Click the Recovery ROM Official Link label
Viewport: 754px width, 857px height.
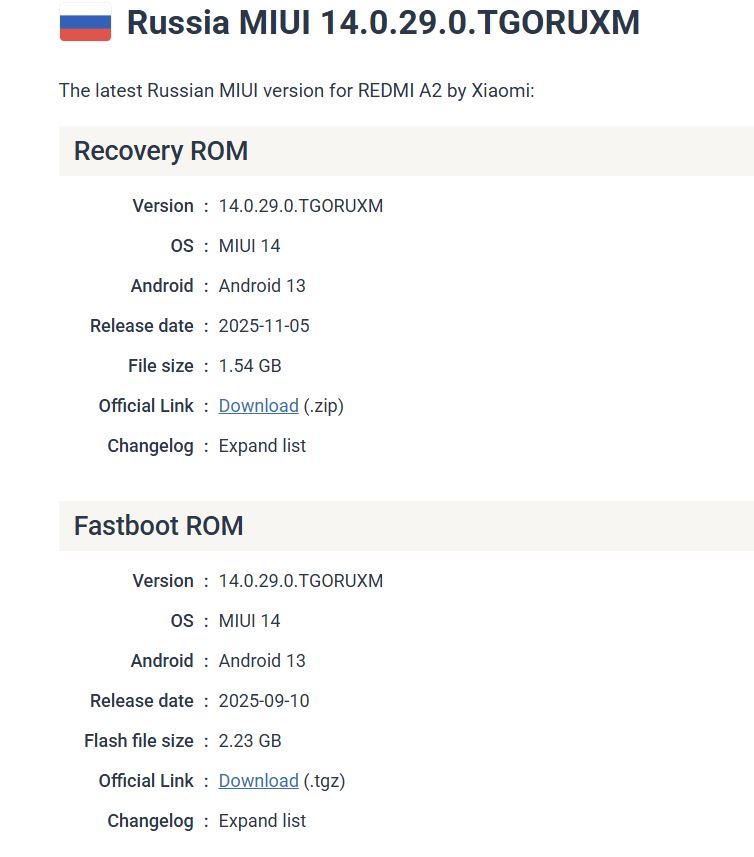pyautogui.click(x=146, y=406)
